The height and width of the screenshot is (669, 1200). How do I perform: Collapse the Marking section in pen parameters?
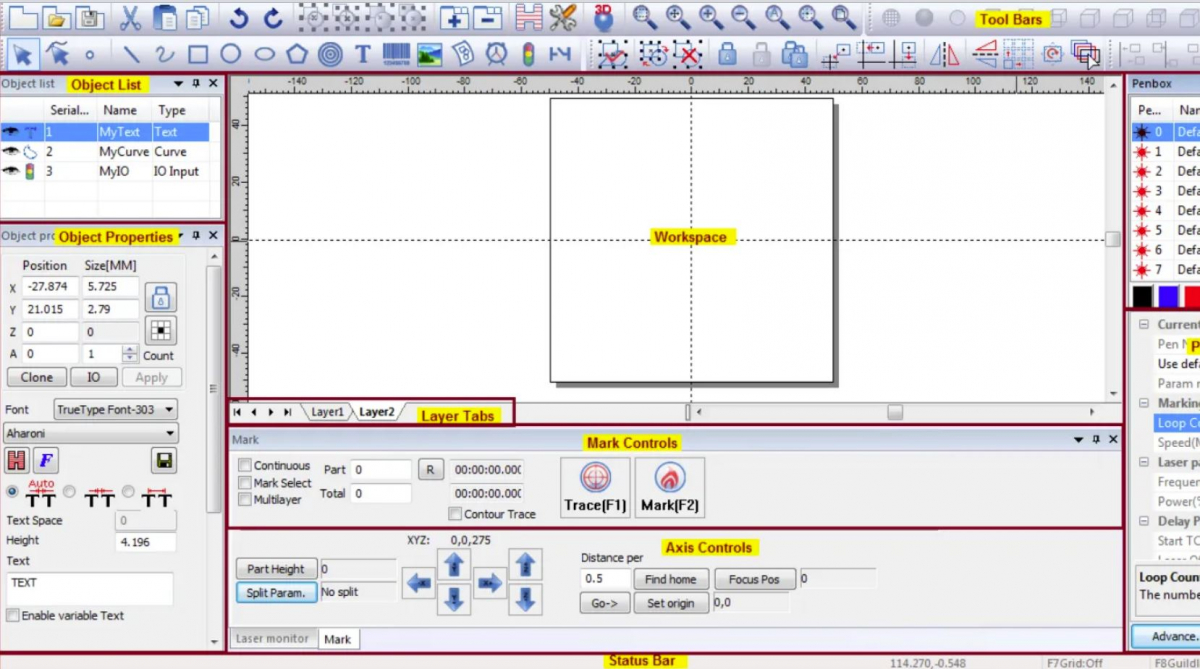click(1144, 403)
